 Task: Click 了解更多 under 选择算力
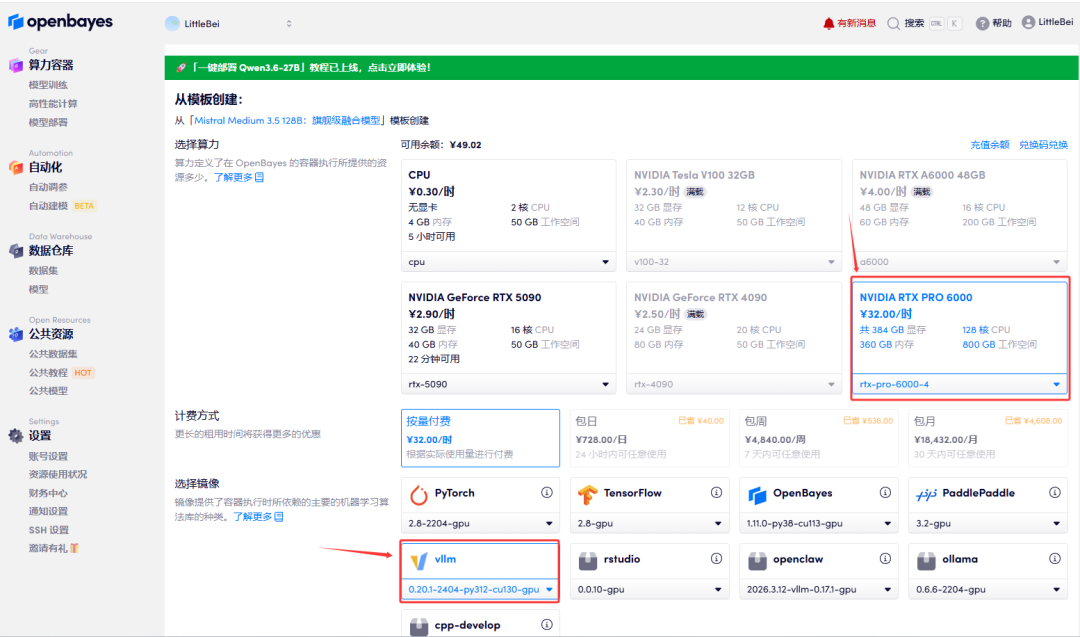[238, 178]
